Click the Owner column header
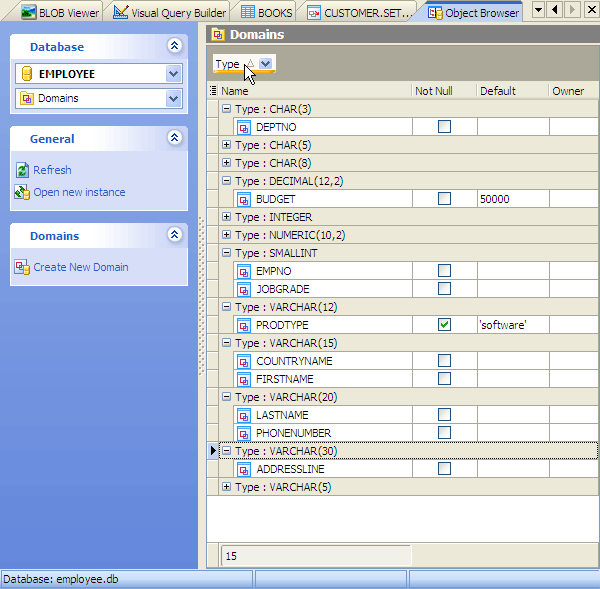The image size is (600, 589). 573,91
